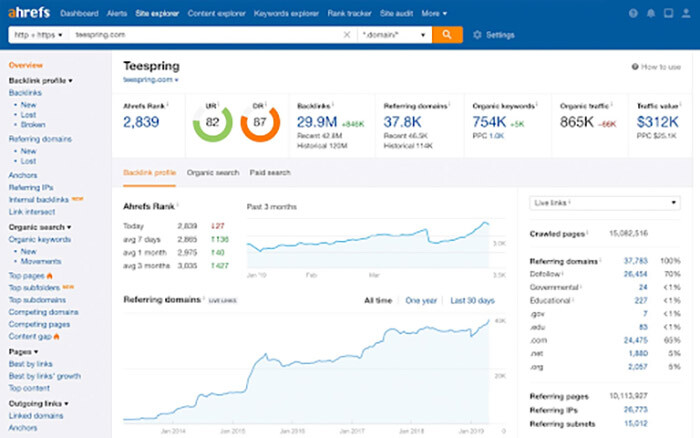The image size is (700, 438).
Task: Click the teespring.com URL input field
Action: (205, 34)
